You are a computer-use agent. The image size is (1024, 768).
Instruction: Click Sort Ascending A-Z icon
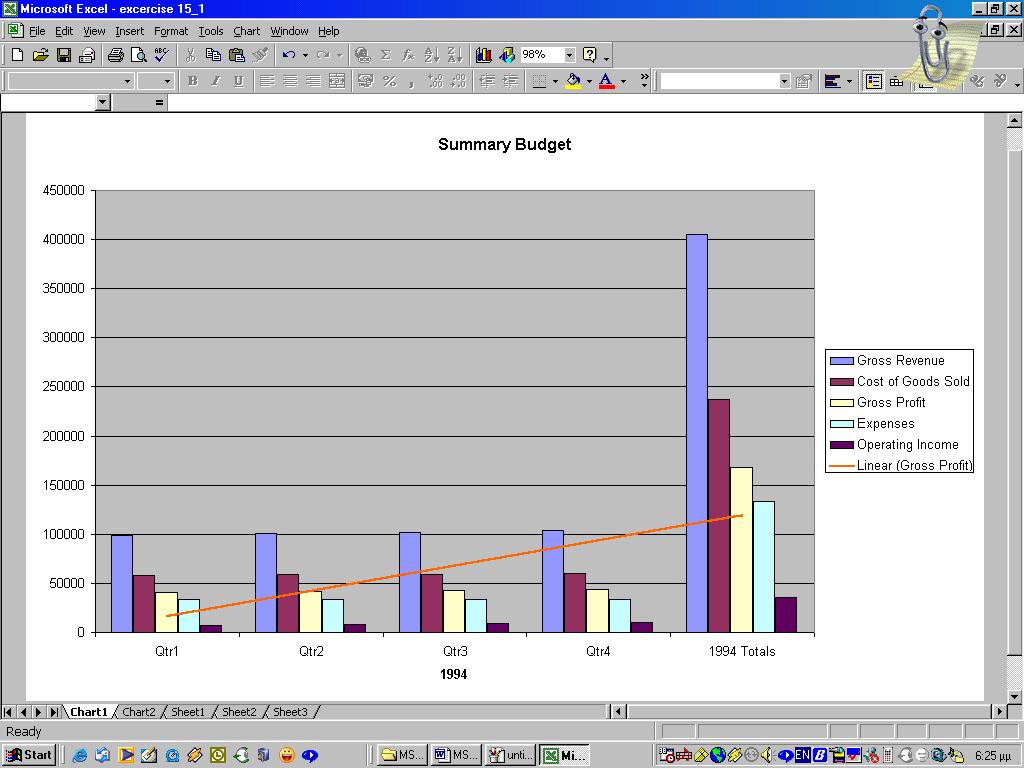coord(432,55)
